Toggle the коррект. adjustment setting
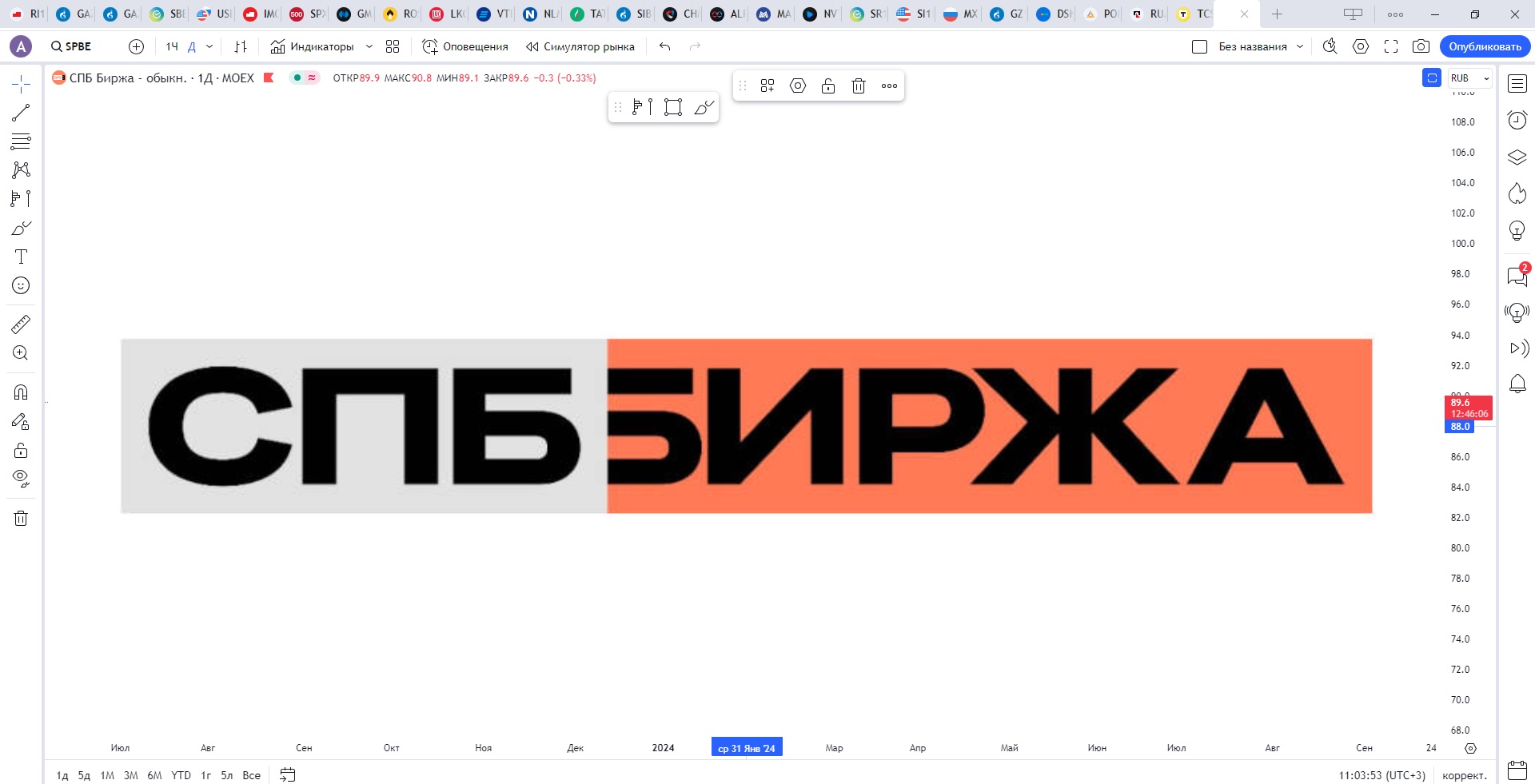 tap(1465, 775)
